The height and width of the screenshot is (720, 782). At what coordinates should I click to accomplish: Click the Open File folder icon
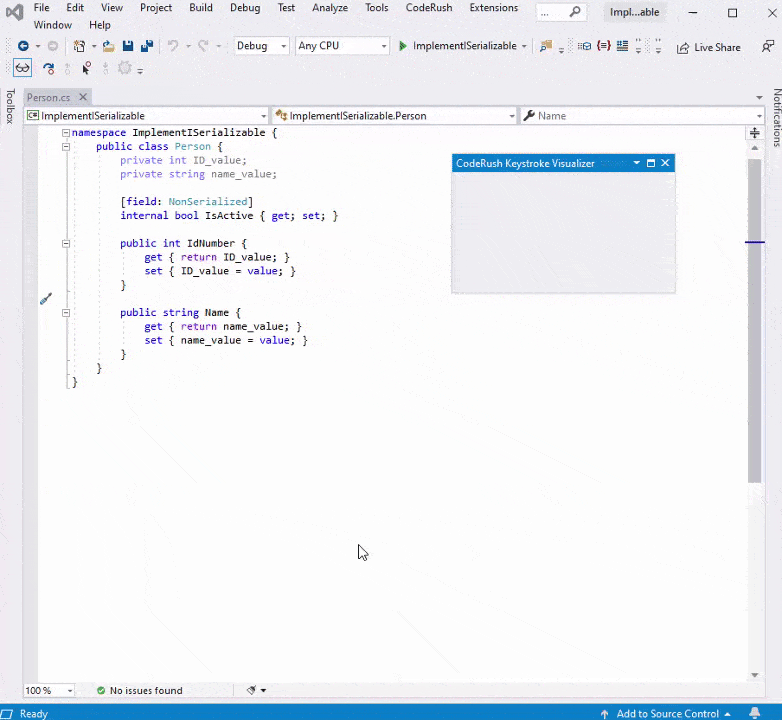click(109, 46)
